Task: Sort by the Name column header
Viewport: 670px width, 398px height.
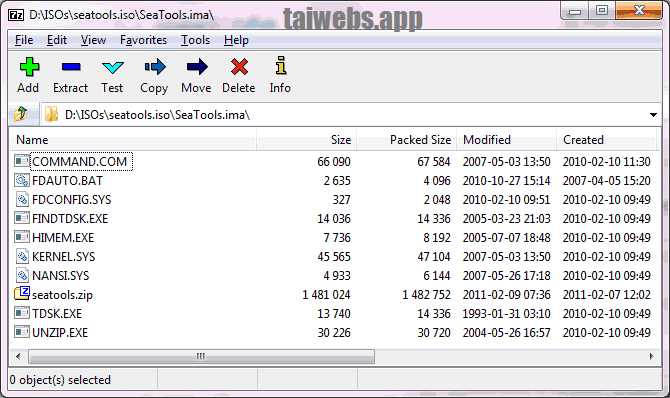Action: pos(133,140)
